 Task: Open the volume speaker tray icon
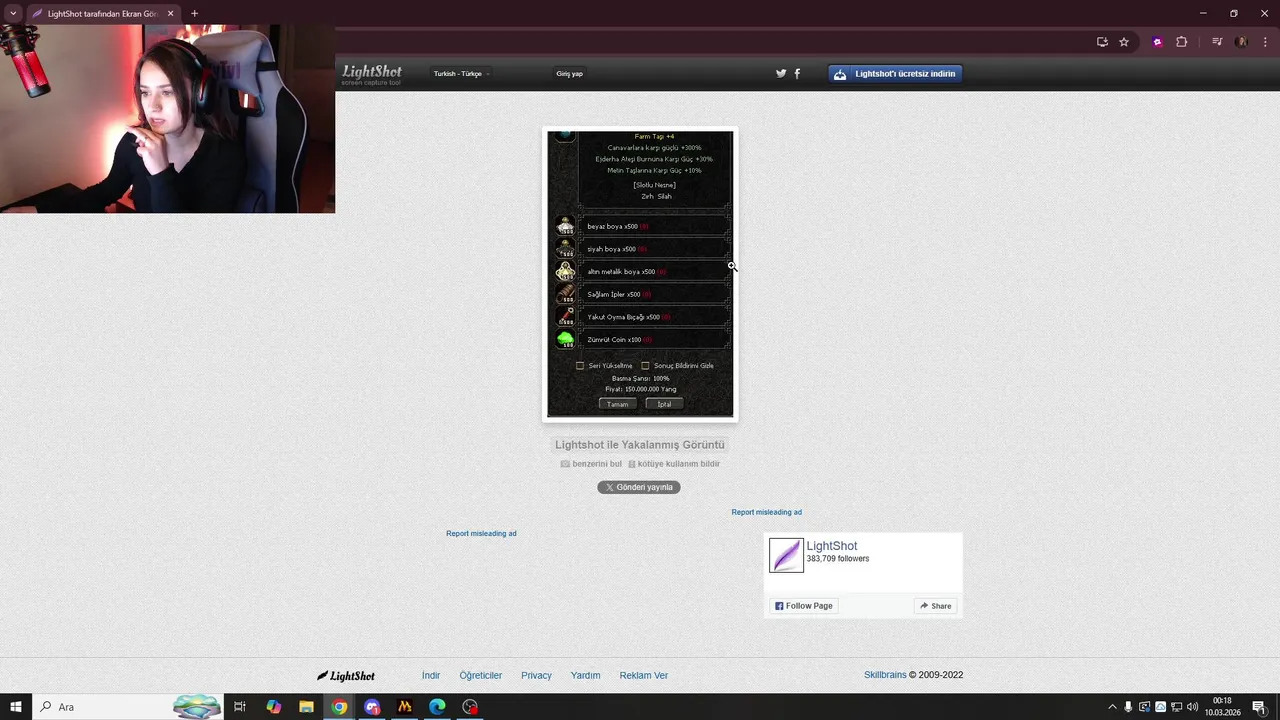point(1192,707)
